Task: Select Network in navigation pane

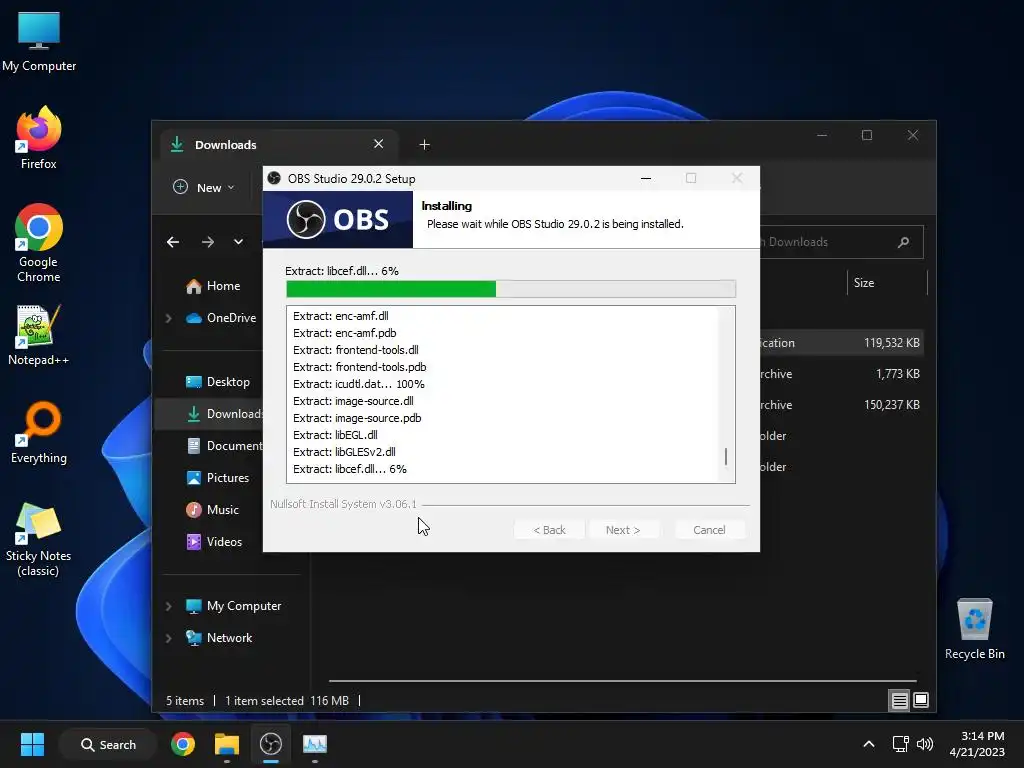Action: [219, 638]
